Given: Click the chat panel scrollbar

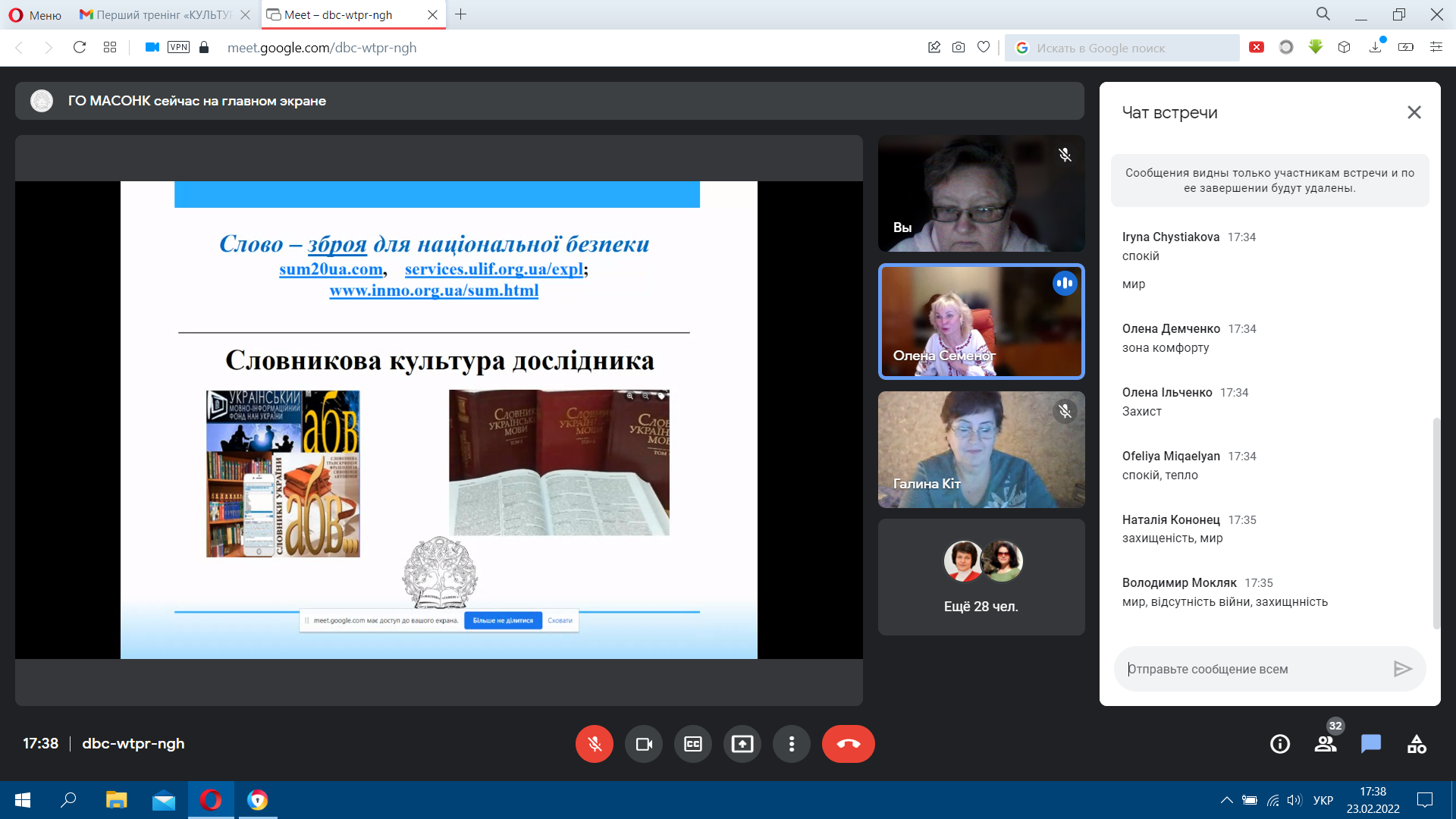Looking at the screenshot, I should pos(1436,523).
